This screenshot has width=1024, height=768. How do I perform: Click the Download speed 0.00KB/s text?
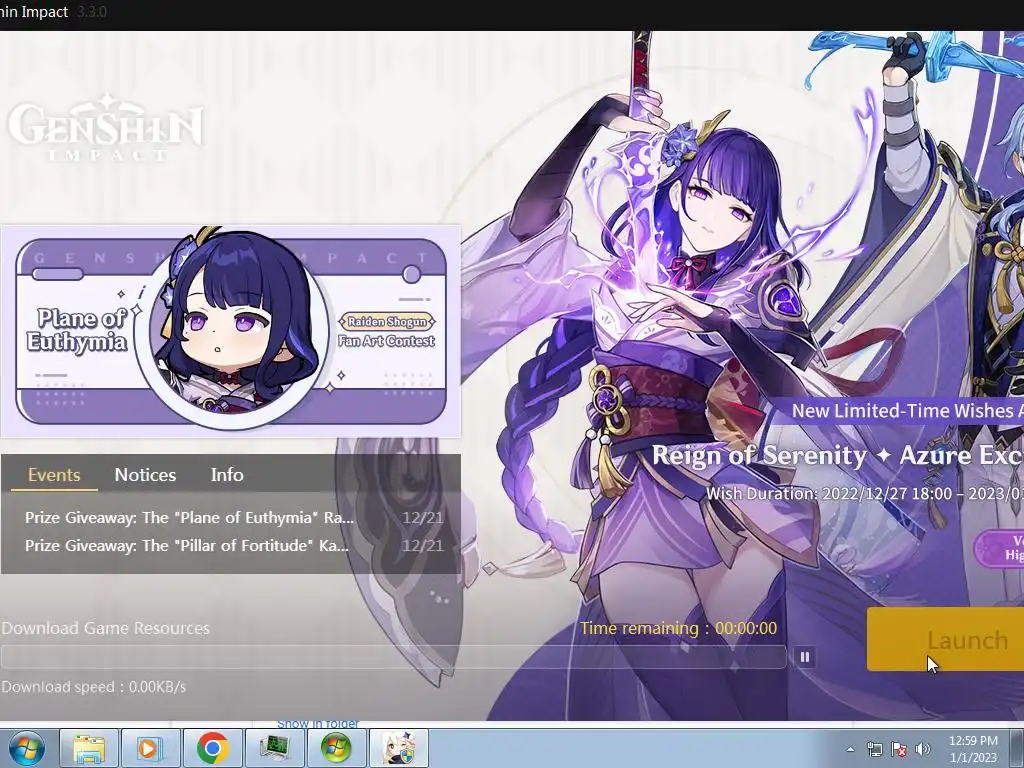coord(94,687)
